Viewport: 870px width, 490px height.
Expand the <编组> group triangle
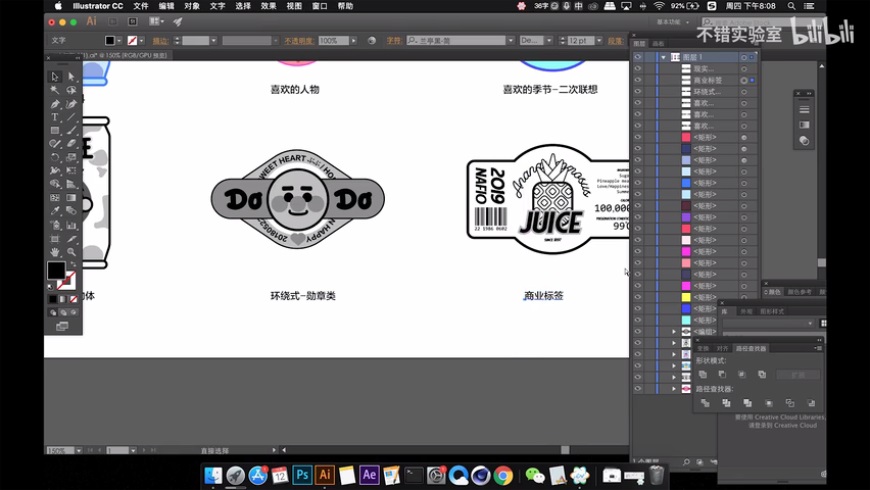click(x=674, y=331)
